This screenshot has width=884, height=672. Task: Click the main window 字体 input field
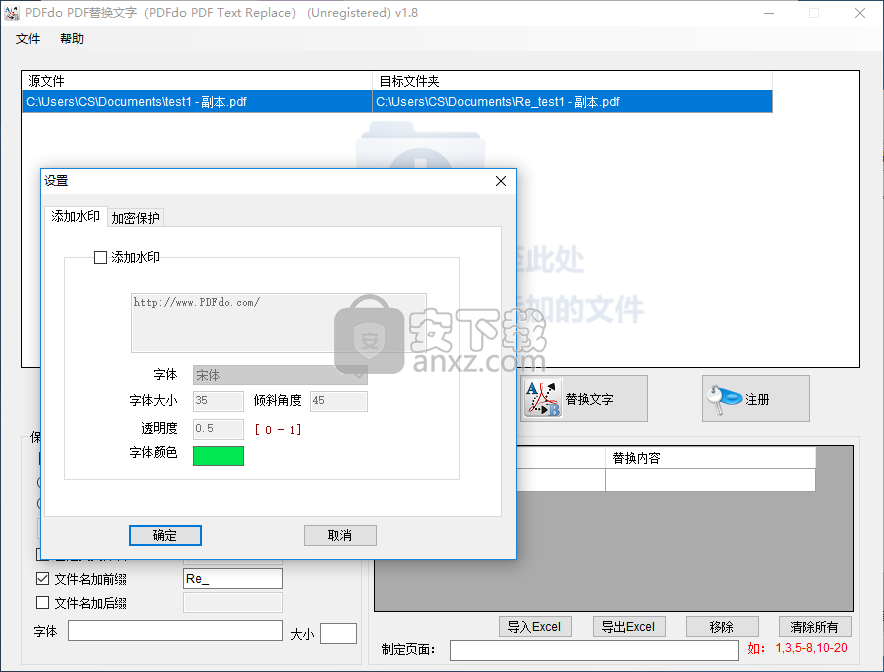pos(175,631)
